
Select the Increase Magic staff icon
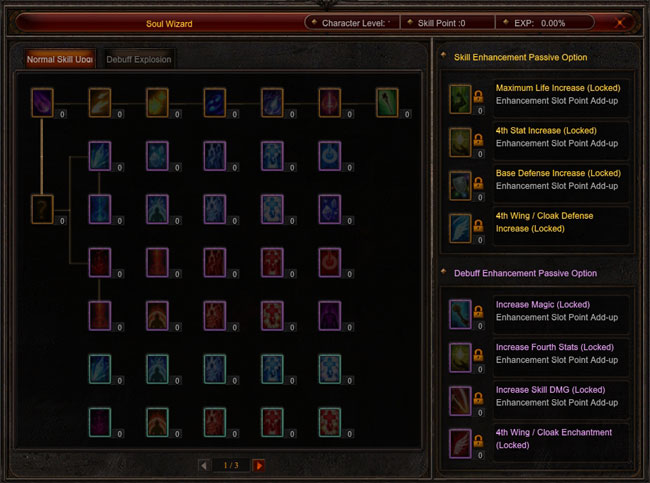pyautogui.click(x=460, y=314)
